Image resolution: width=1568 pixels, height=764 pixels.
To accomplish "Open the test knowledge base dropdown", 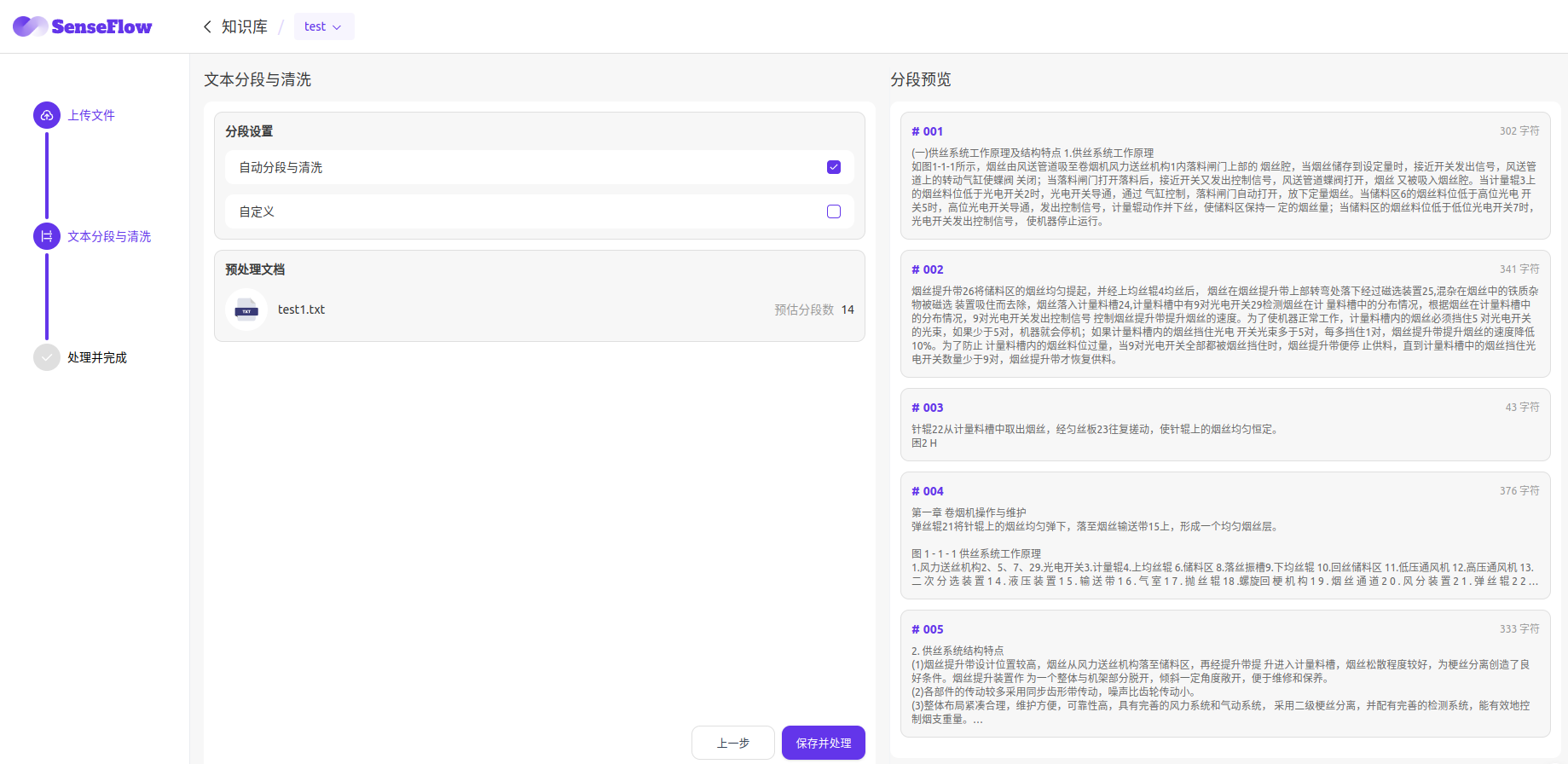I will 324,26.
